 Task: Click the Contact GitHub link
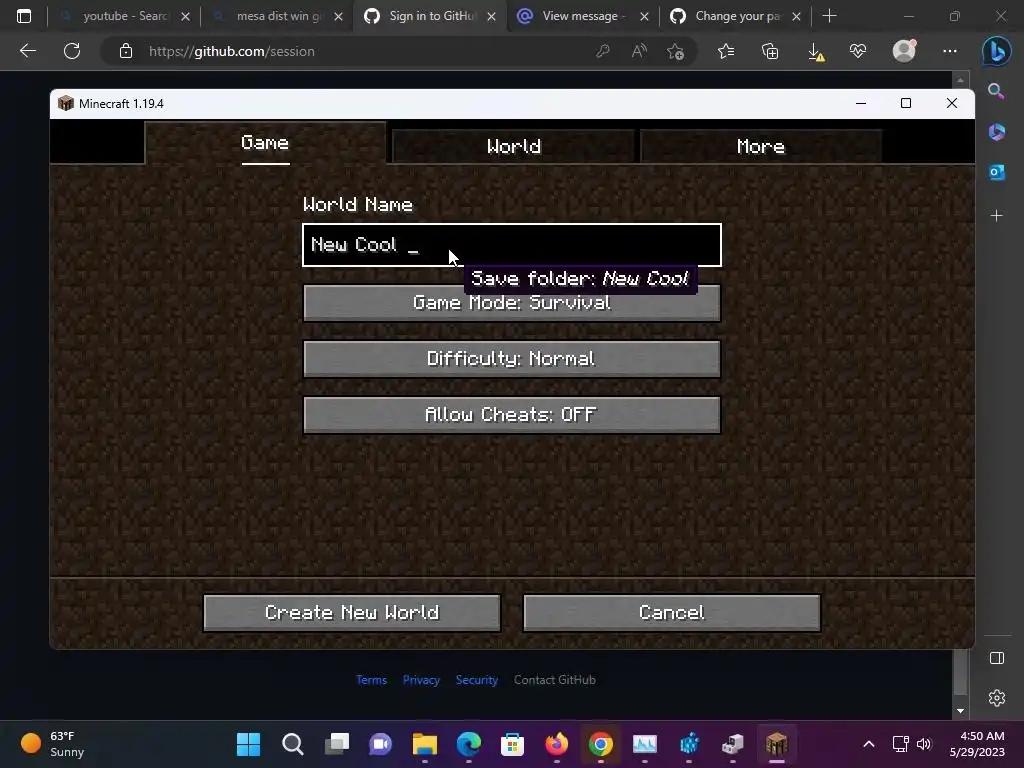[x=554, y=680]
